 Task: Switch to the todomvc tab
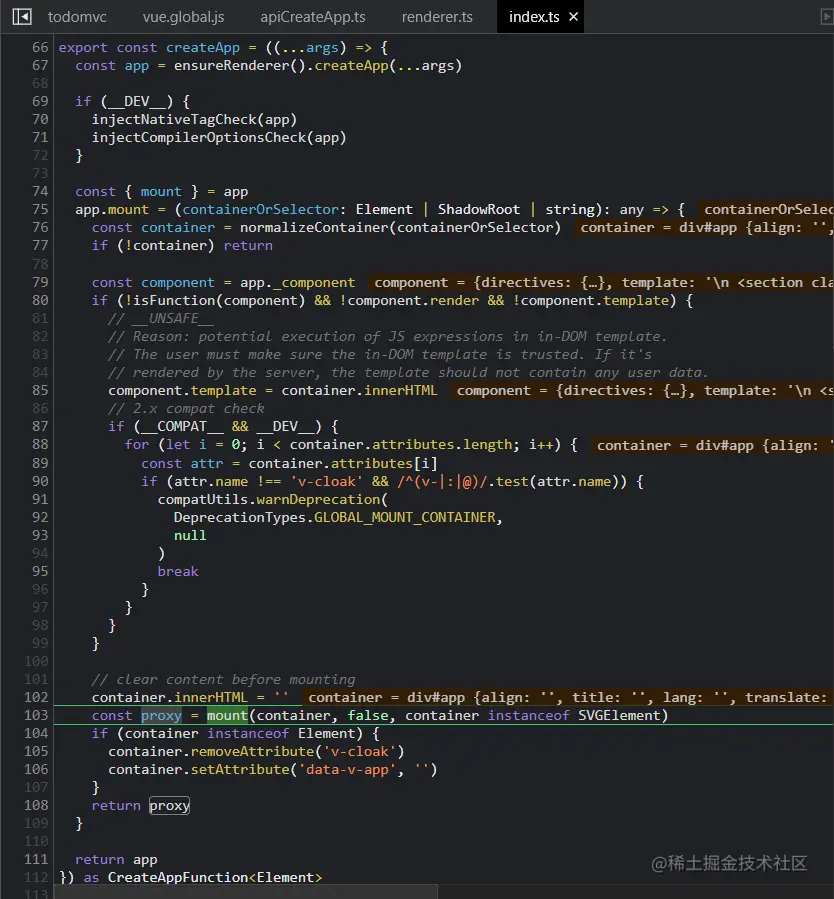point(77,17)
